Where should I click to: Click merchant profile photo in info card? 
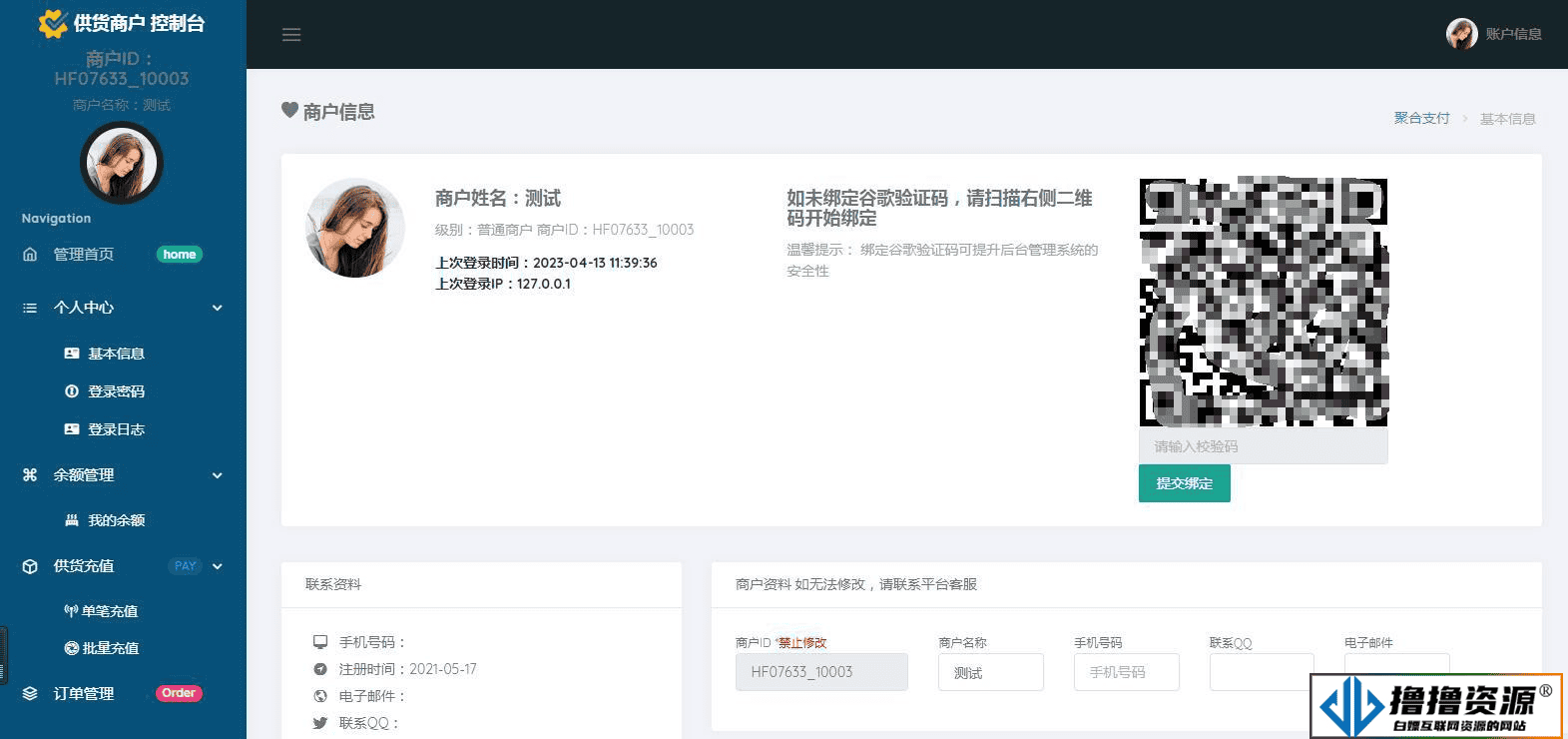pyautogui.click(x=354, y=228)
